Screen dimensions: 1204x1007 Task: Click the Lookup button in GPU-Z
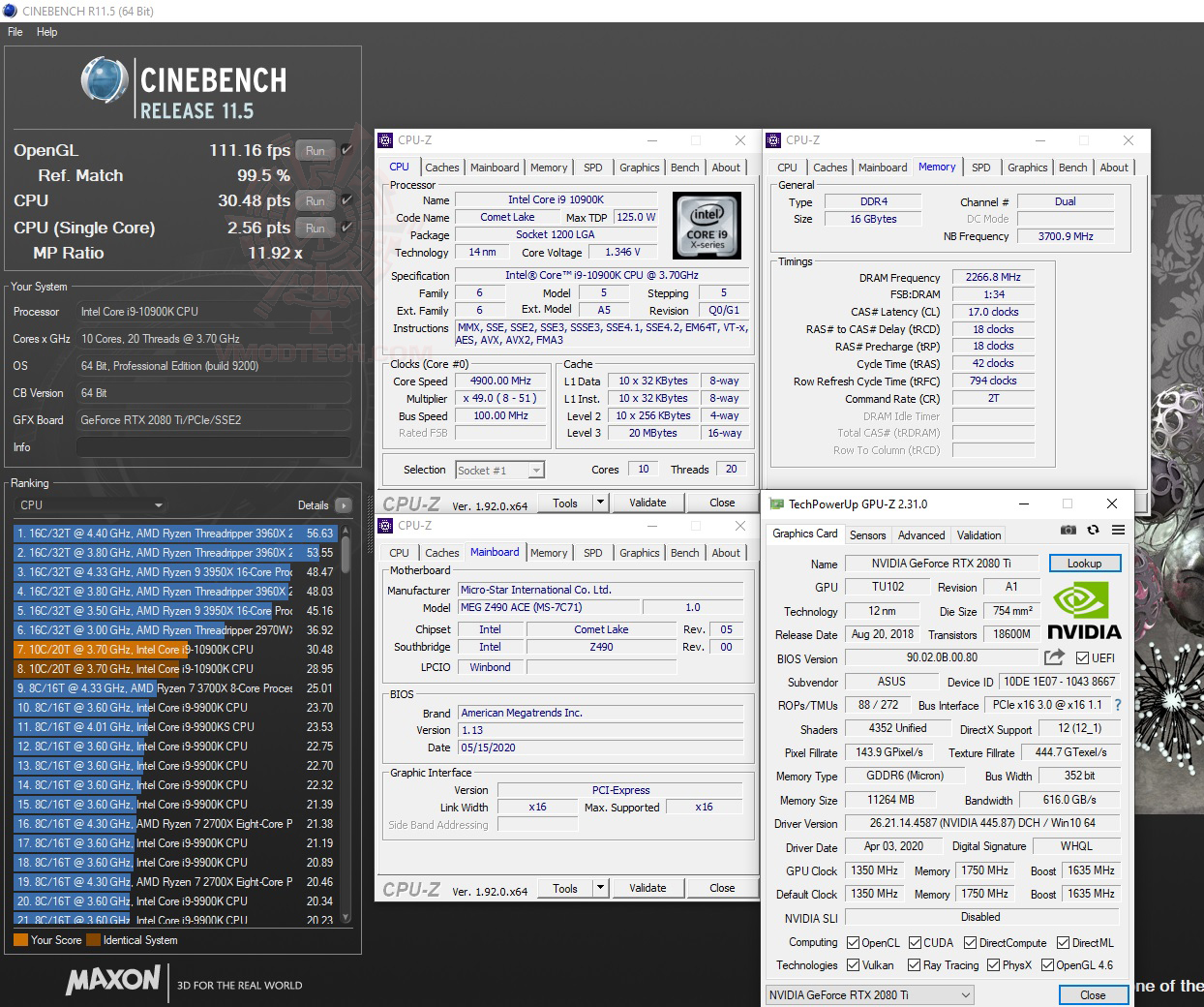point(1085,563)
